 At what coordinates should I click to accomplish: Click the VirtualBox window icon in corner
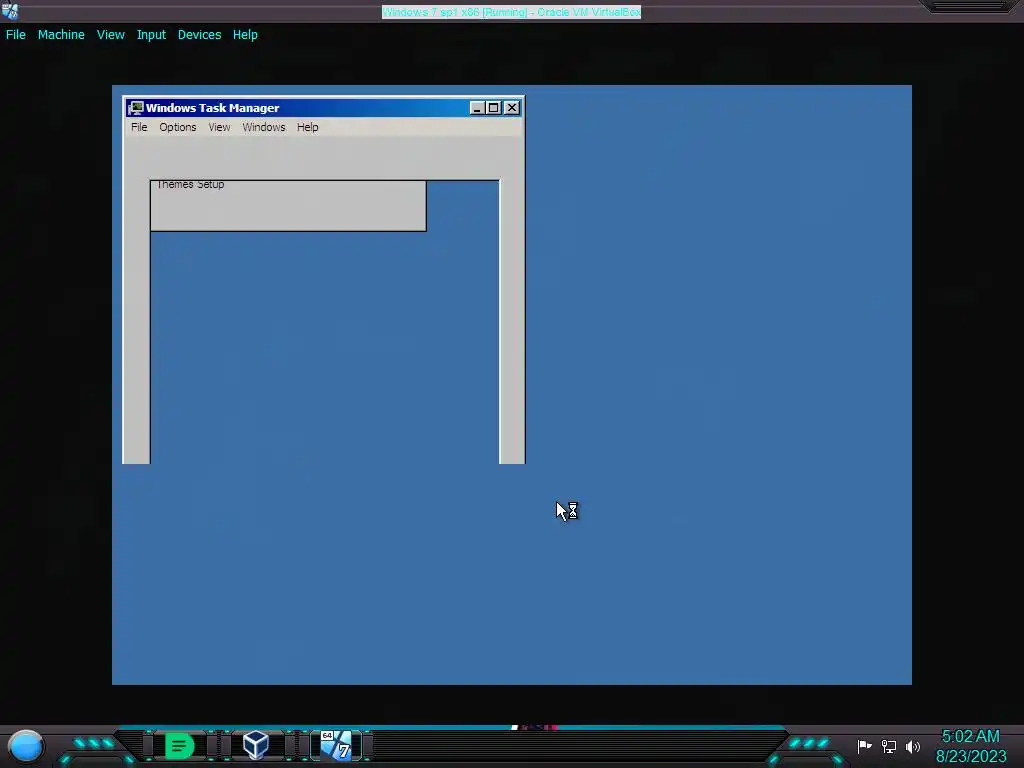10,10
